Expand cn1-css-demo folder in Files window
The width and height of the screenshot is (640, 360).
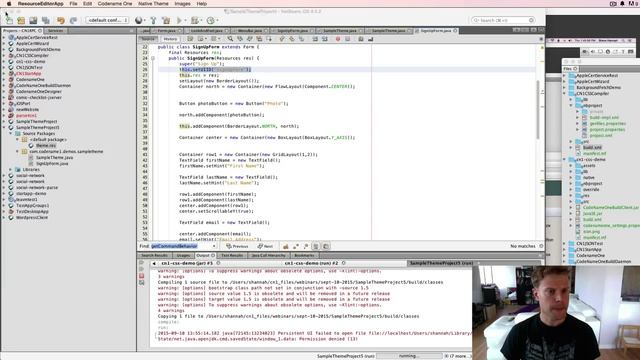coord(565,160)
